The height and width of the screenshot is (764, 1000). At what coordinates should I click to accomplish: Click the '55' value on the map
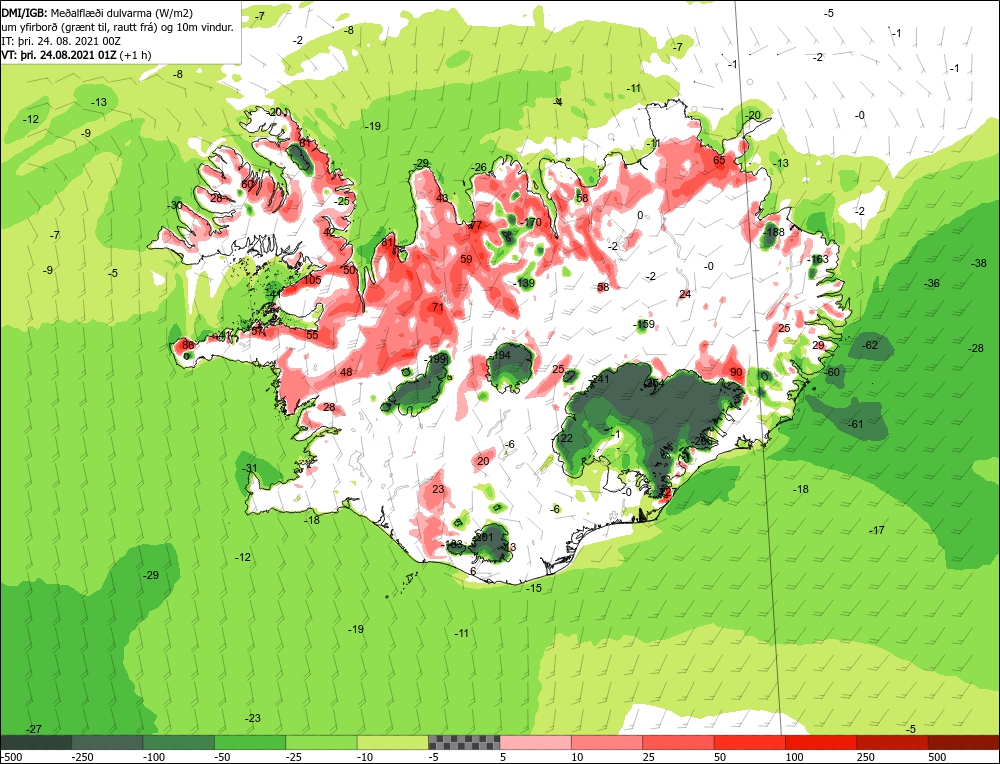pyautogui.click(x=312, y=334)
